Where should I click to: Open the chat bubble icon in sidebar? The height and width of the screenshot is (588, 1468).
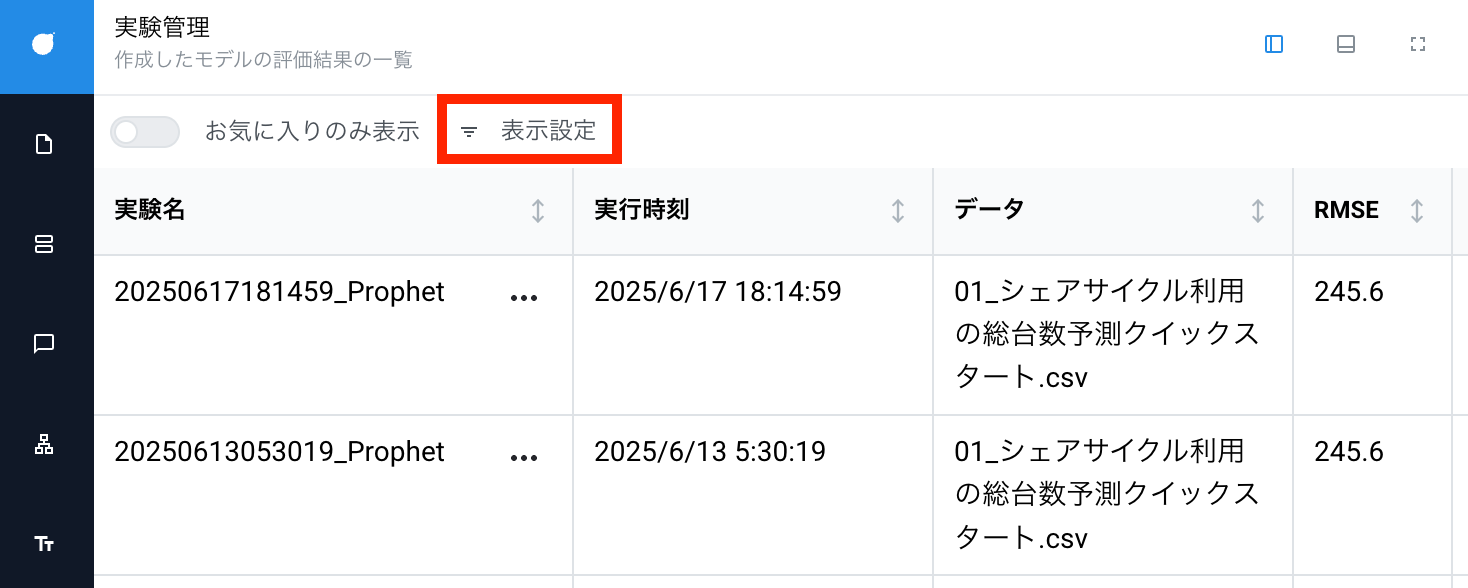coord(44,344)
